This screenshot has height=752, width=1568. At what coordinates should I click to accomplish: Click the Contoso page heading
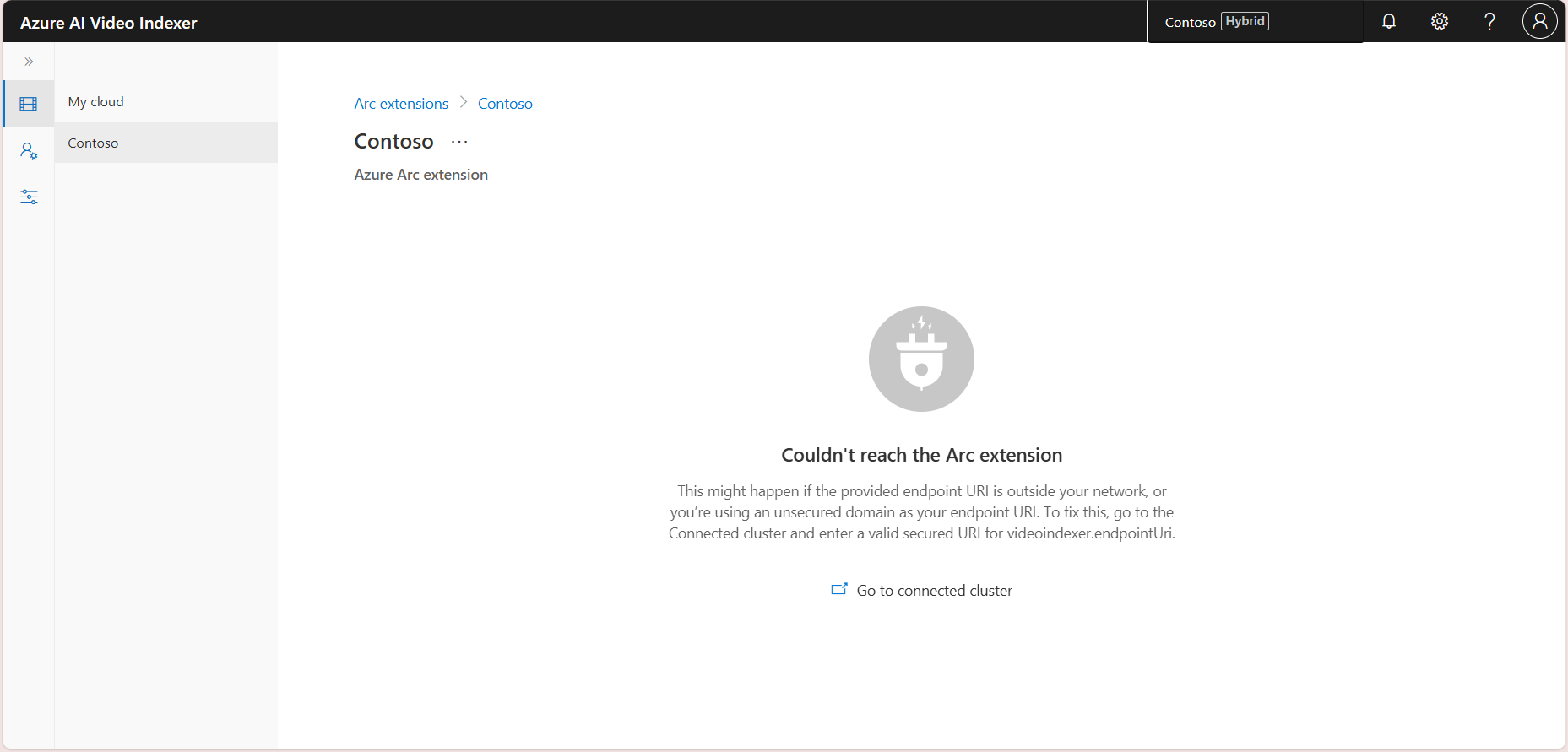393,141
